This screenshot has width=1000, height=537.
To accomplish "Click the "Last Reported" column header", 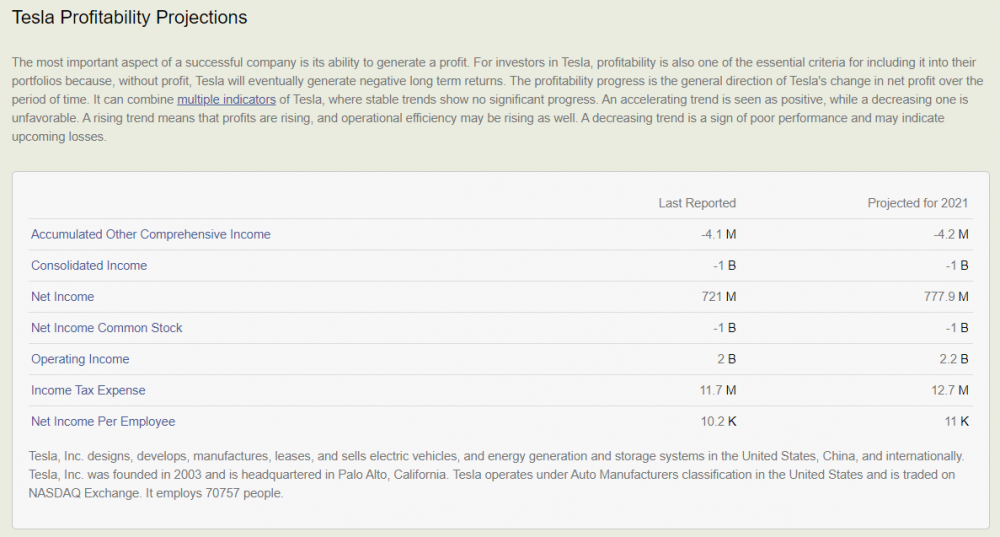I will [697, 203].
